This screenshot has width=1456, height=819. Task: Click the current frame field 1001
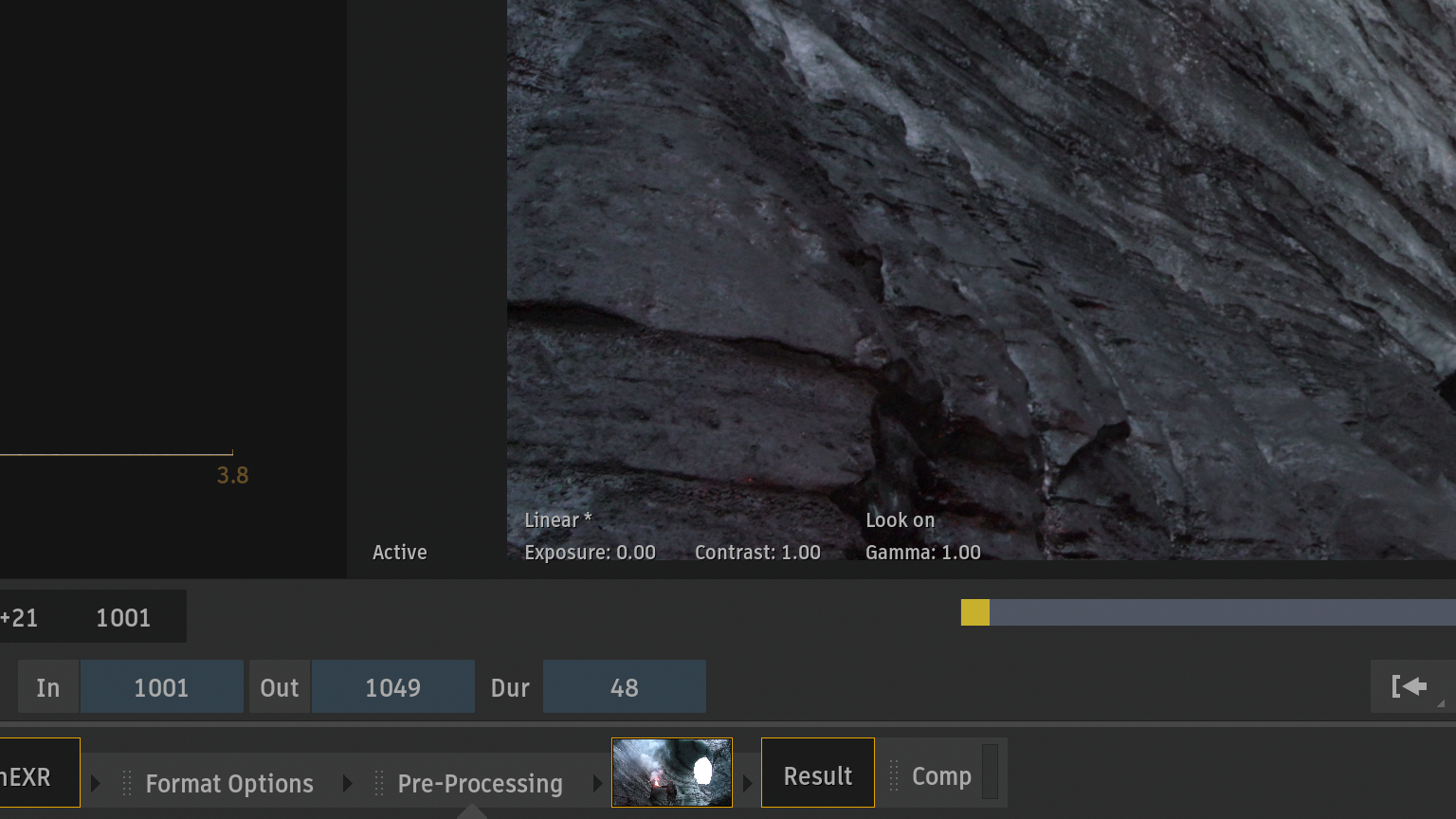click(x=123, y=618)
